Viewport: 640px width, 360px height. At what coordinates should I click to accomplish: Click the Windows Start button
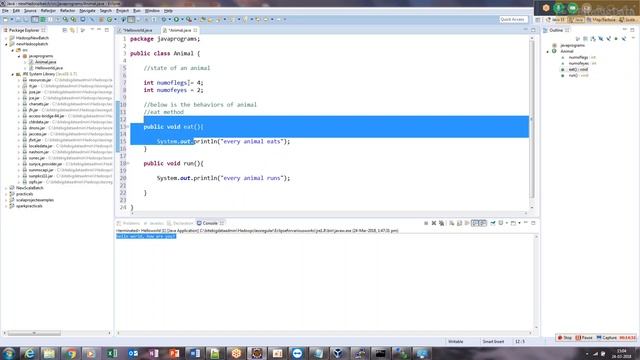(x=8, y=353)
